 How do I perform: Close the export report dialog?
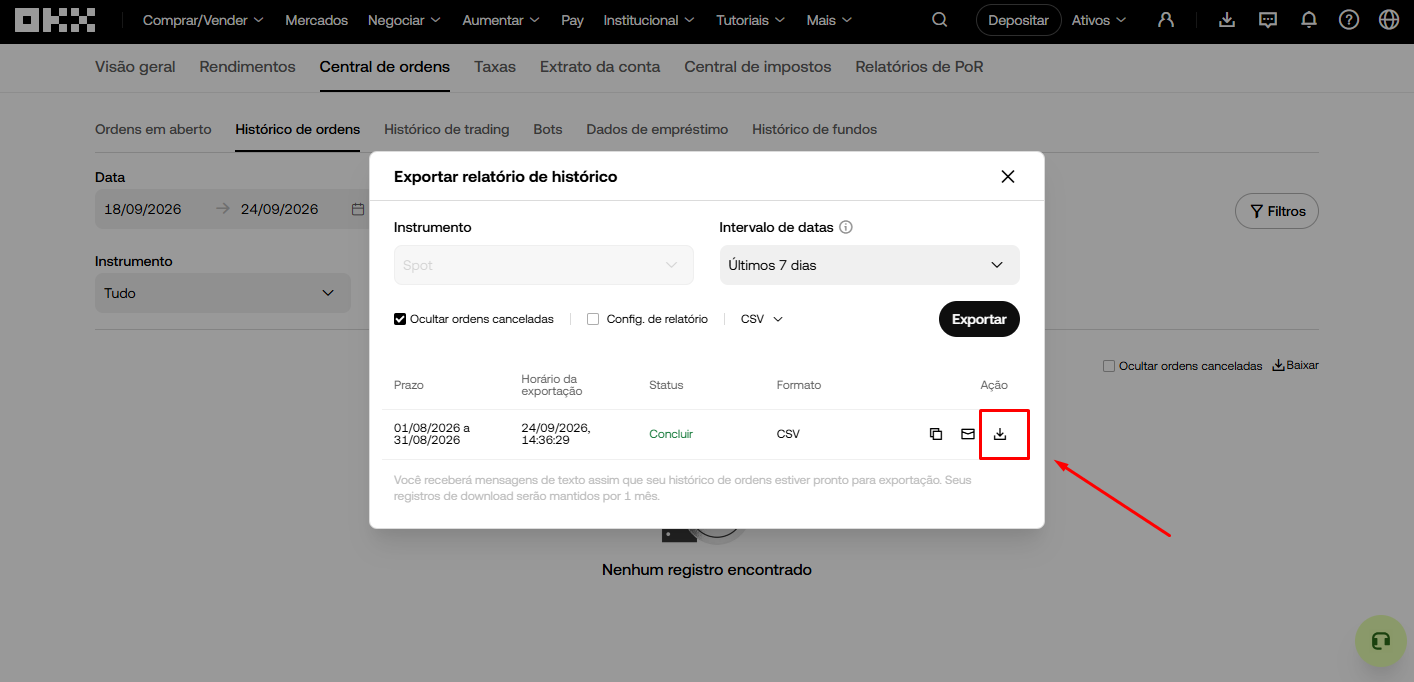coord(1008,177)
